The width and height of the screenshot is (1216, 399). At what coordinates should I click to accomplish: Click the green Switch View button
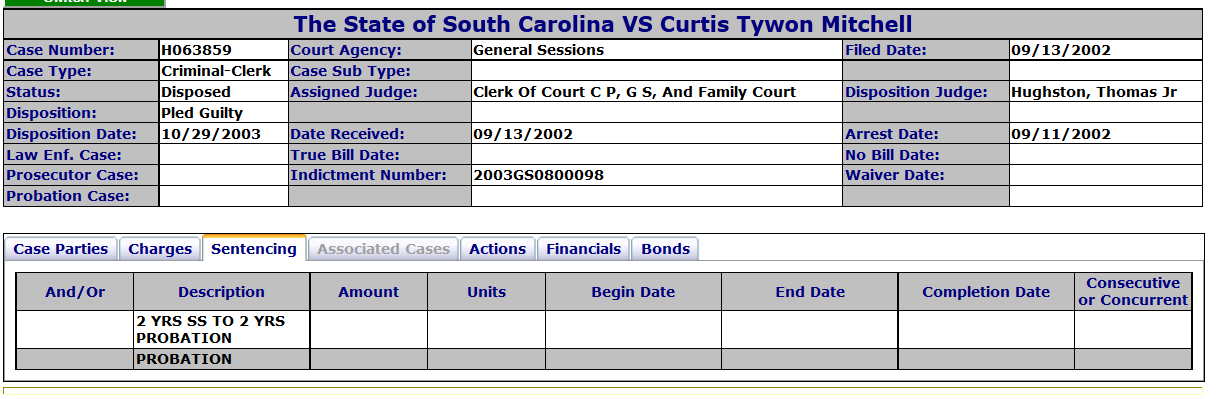[x=82, y=3]
